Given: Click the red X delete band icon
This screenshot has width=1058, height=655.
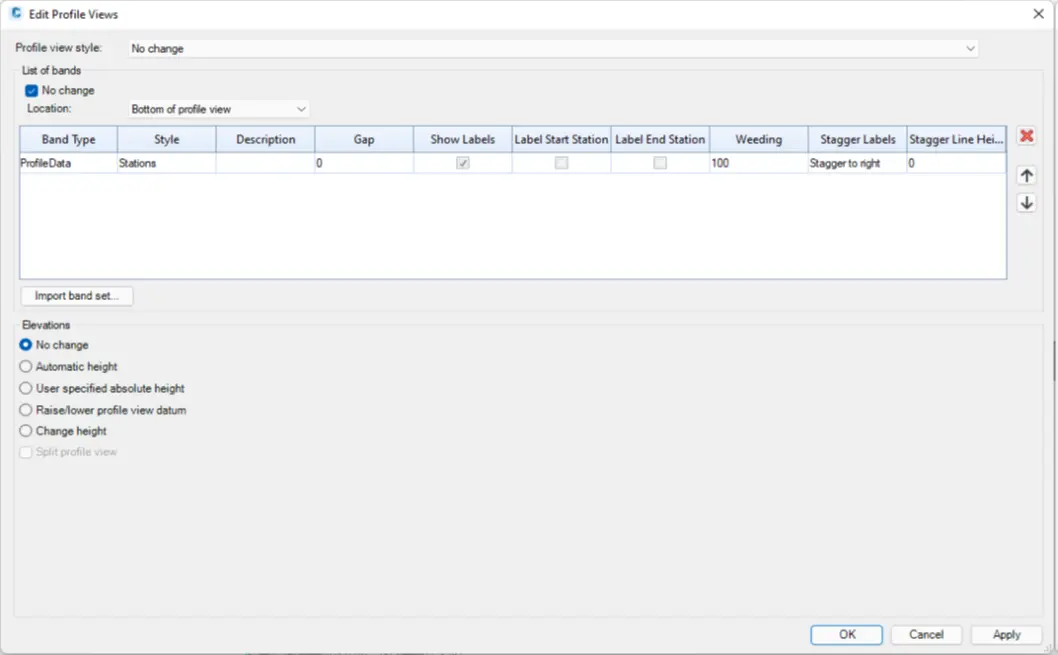Looking at the screenshot, I should 1026,136.
